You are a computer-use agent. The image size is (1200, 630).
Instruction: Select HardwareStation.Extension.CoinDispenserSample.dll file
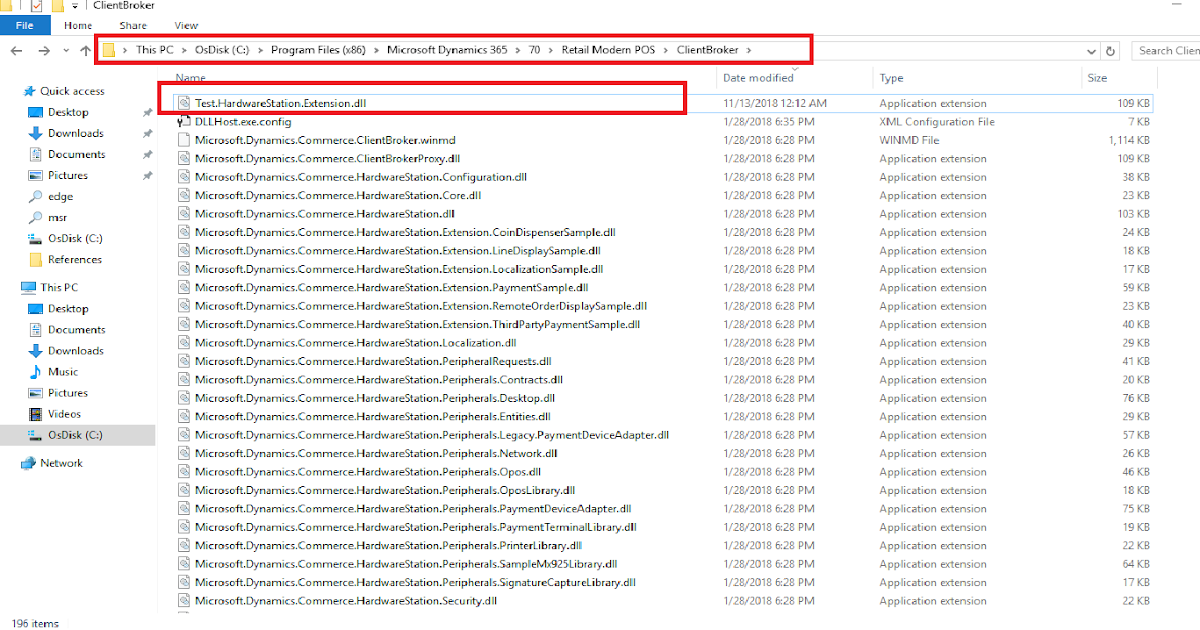405,232
